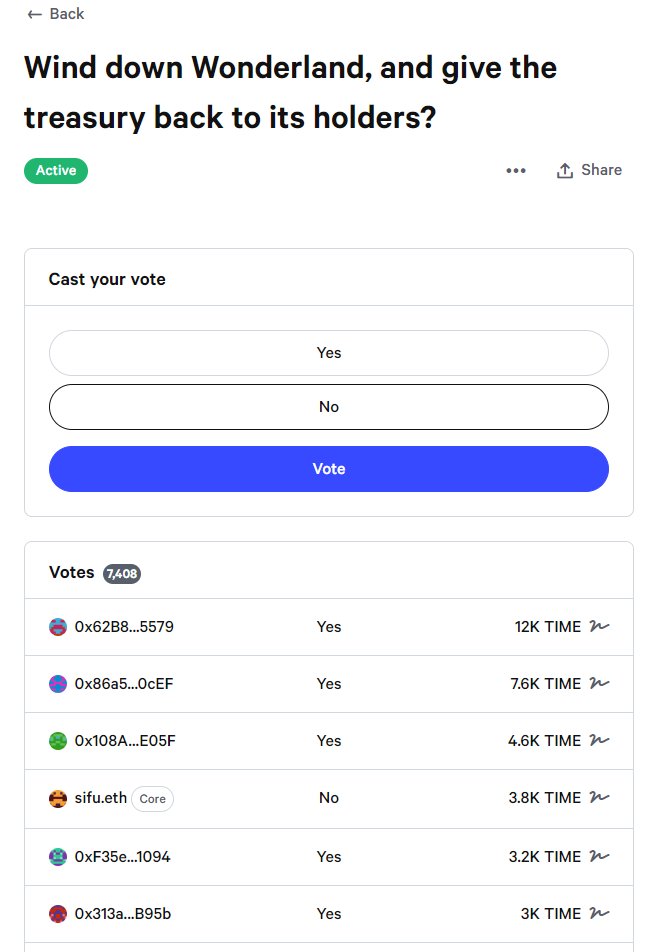The width and height of the screenshot is (649, 952).
Task: Open signature icon for 0x62B8...5579 vote
Action: click(600, 627)
